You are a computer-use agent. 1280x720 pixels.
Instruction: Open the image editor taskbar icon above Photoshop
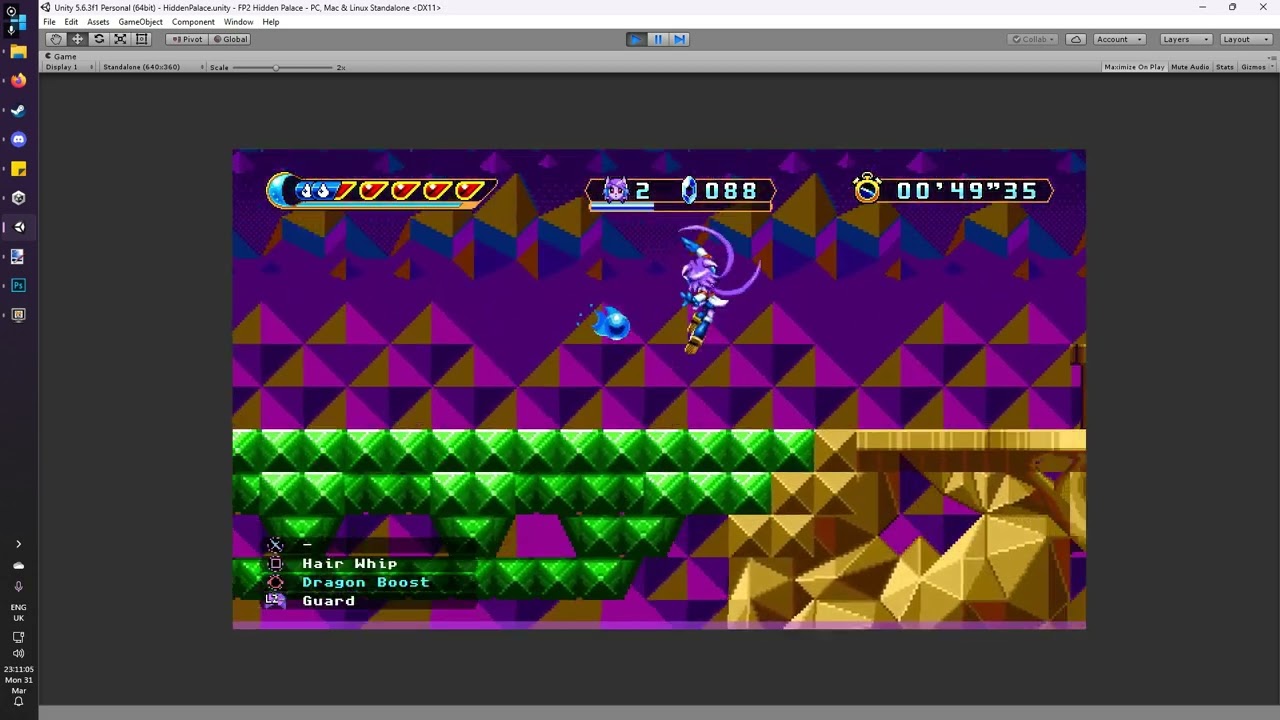coord(18,256)
